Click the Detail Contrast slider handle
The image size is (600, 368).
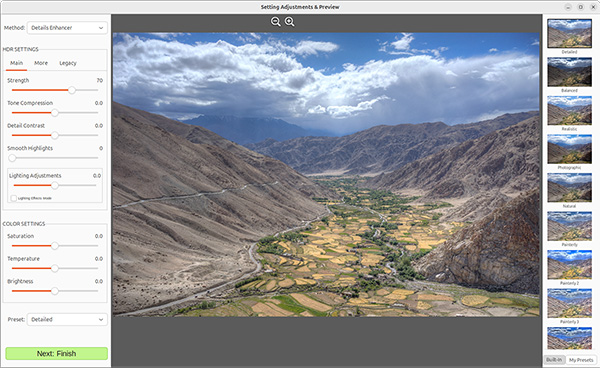(55, 135)
